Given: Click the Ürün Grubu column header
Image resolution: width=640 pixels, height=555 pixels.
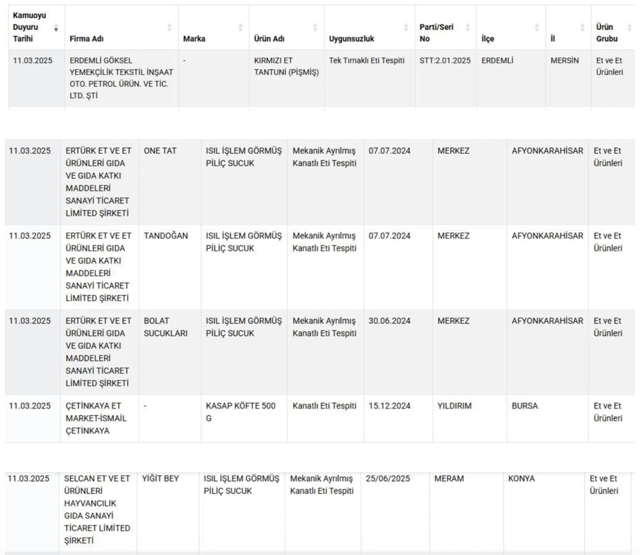Looking at the screenshot, I should pos(605,32).
